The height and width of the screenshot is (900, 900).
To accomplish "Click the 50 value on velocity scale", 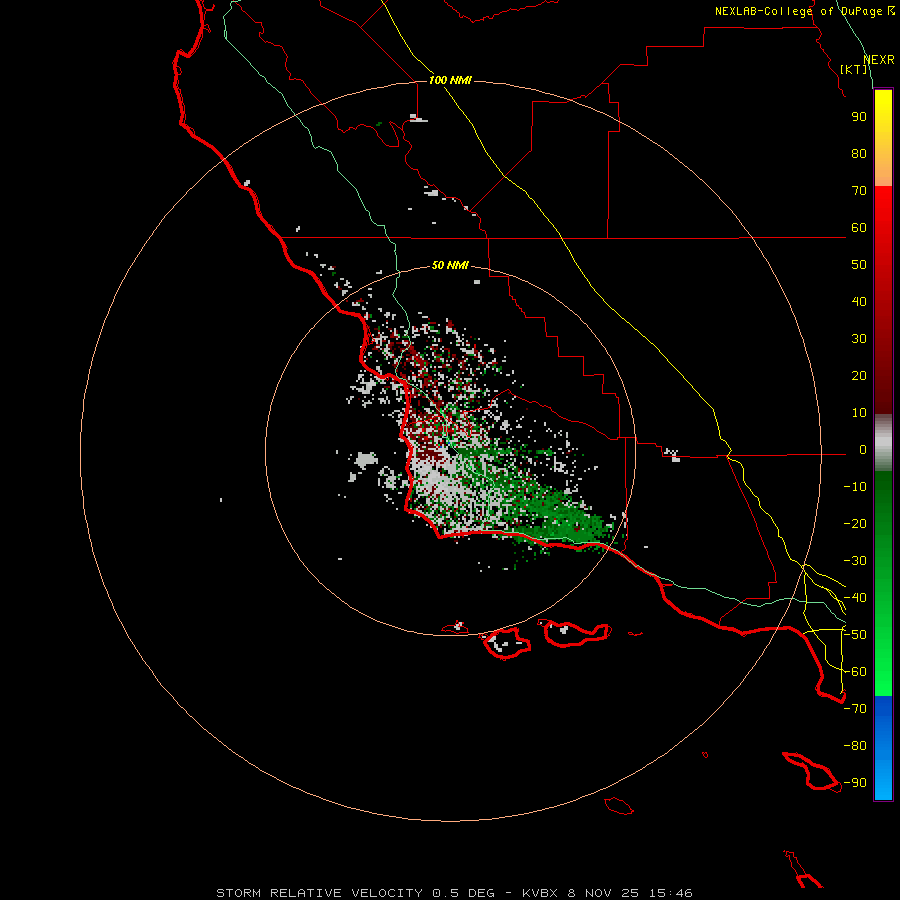I will [859, 265].
